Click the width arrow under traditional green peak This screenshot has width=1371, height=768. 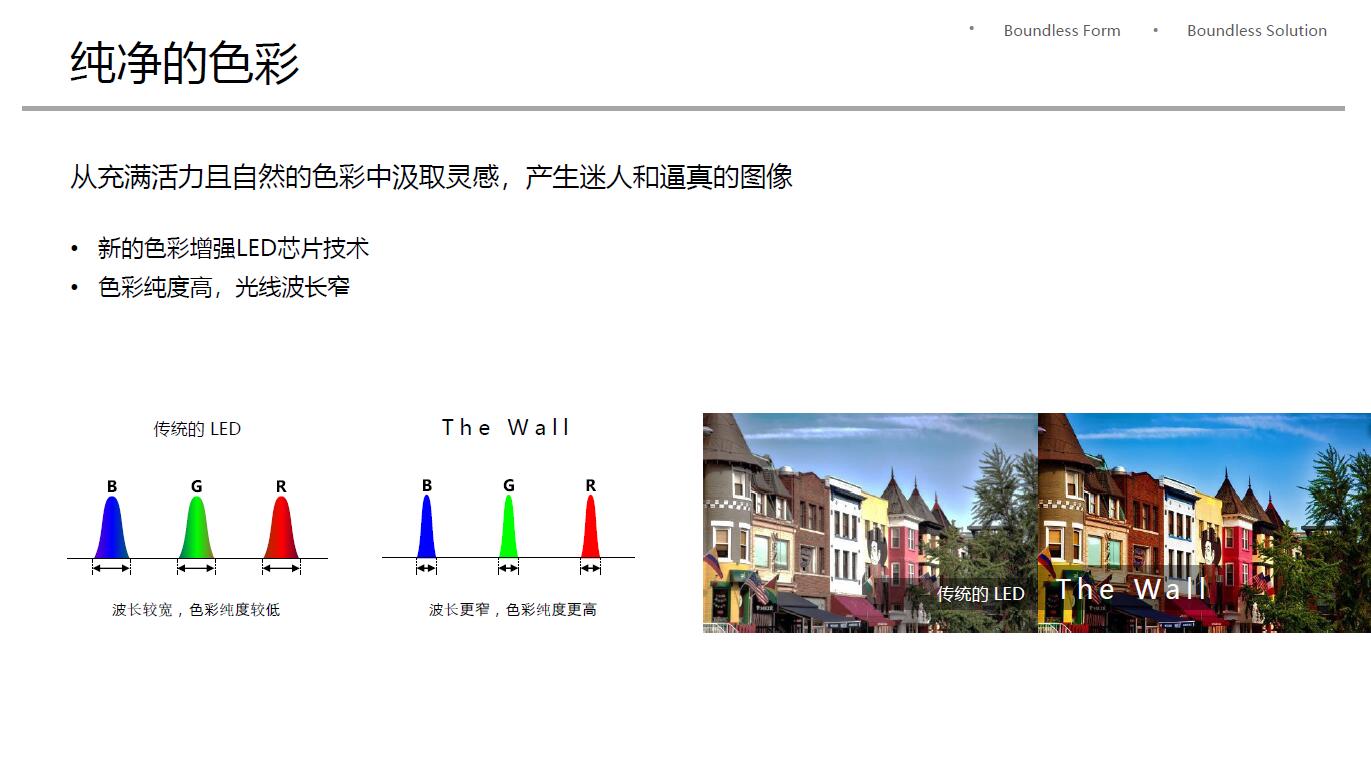click(196, 568)
